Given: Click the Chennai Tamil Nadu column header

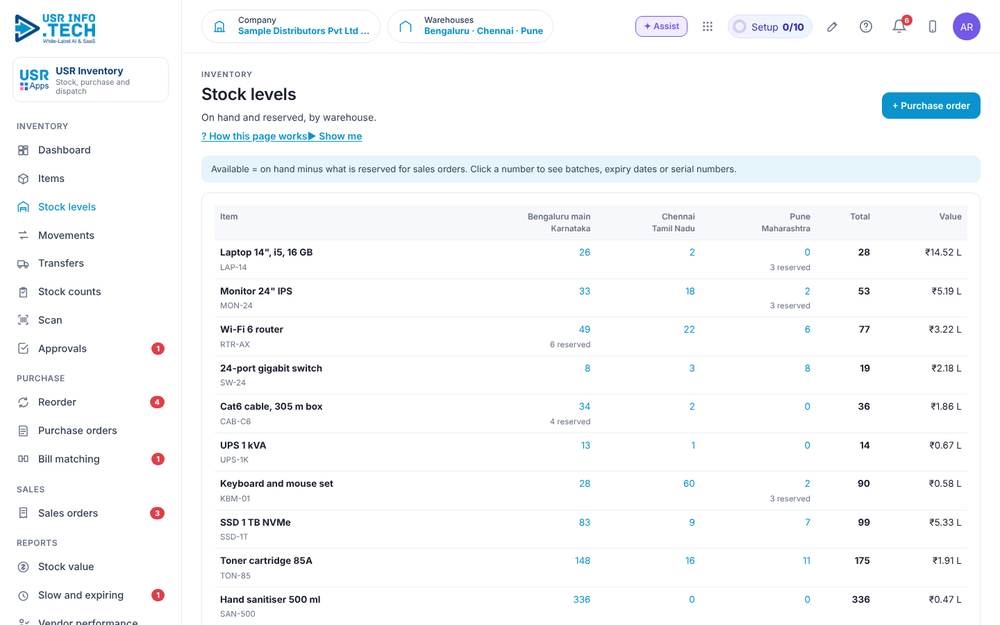Looking at the screenshot, I should click(673, 223).
